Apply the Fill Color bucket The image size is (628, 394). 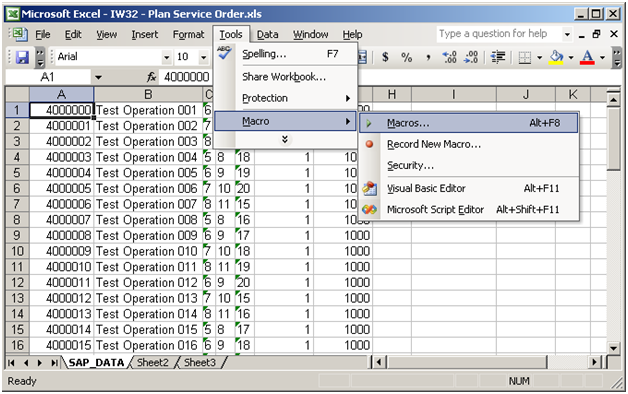[x=556, y=57]
